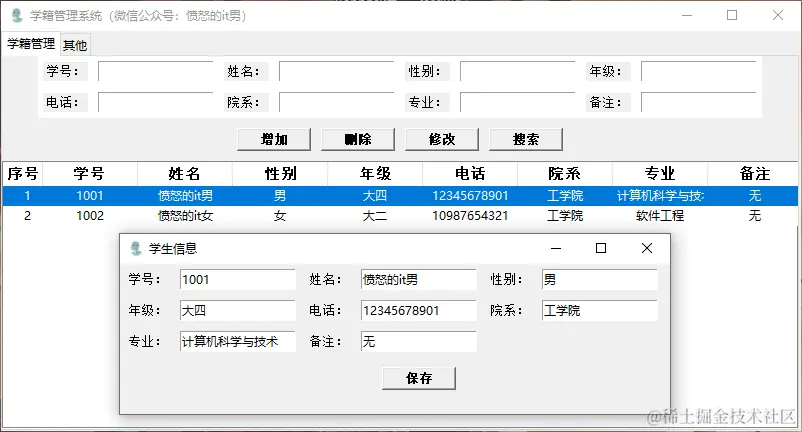Click the 学生信息 dialog's title bar icon
The height and width of the screenshot is (432, 802).
click(136, 248)
